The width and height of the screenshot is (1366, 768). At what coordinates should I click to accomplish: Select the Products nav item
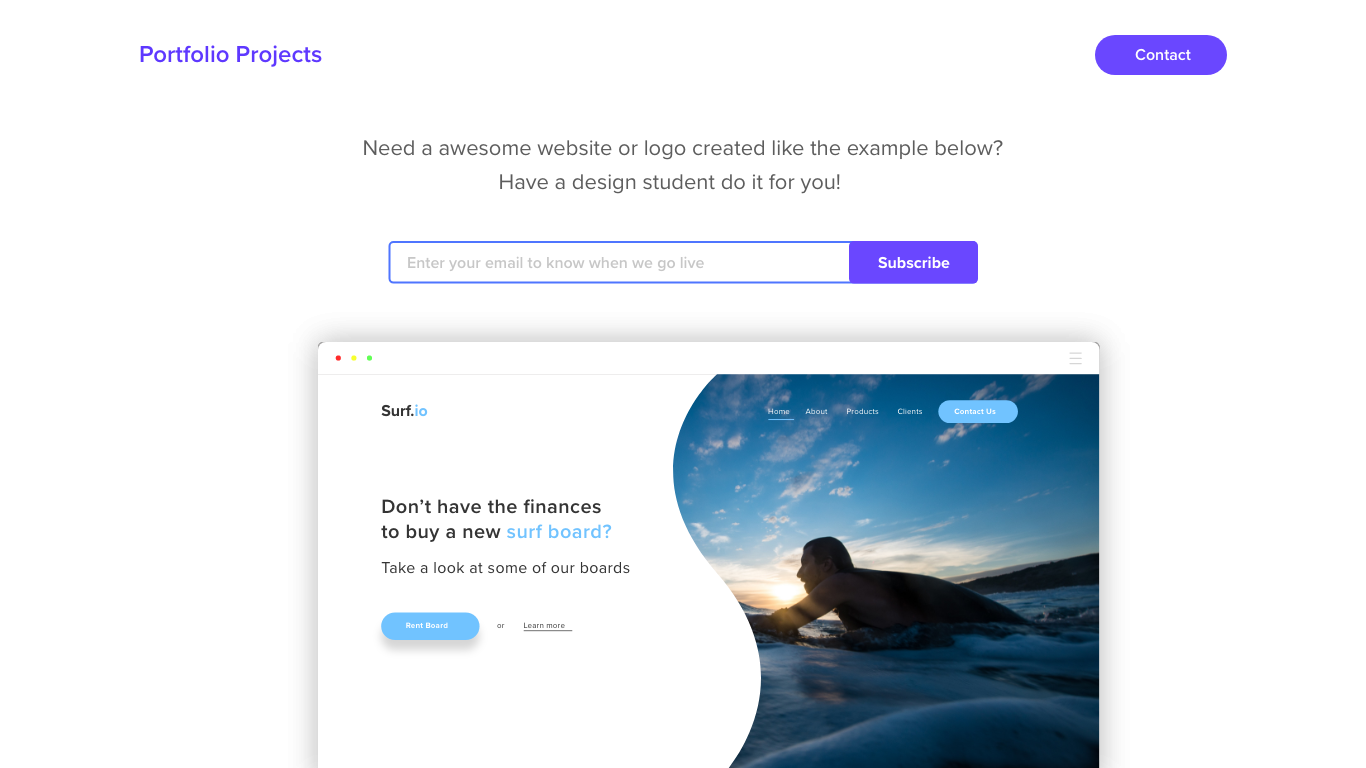click(x=862, y=412)
